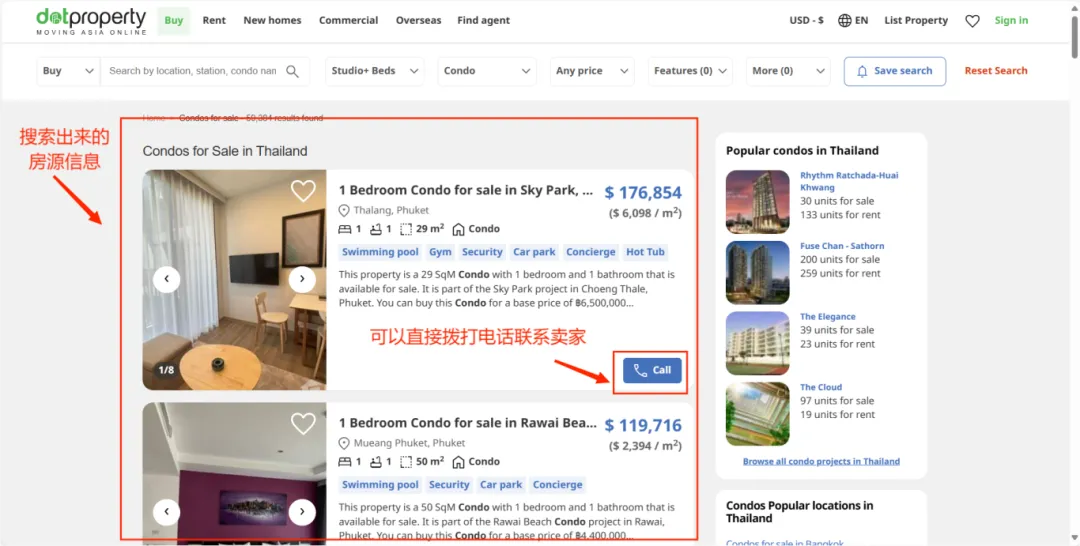Screen dimensions: 1080x546
Task: Click Sign in
Action: coord(1011,21)
